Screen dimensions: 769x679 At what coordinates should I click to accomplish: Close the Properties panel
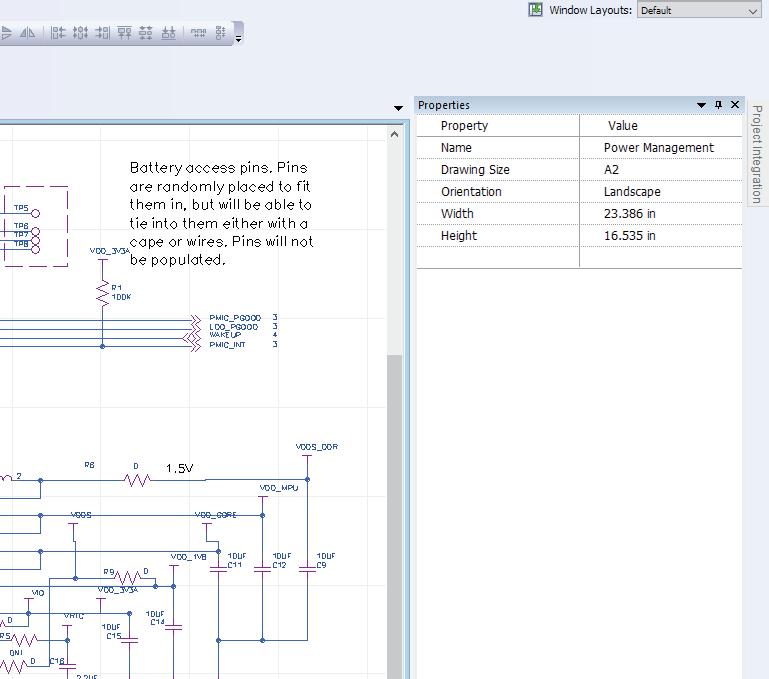(735, 104)
